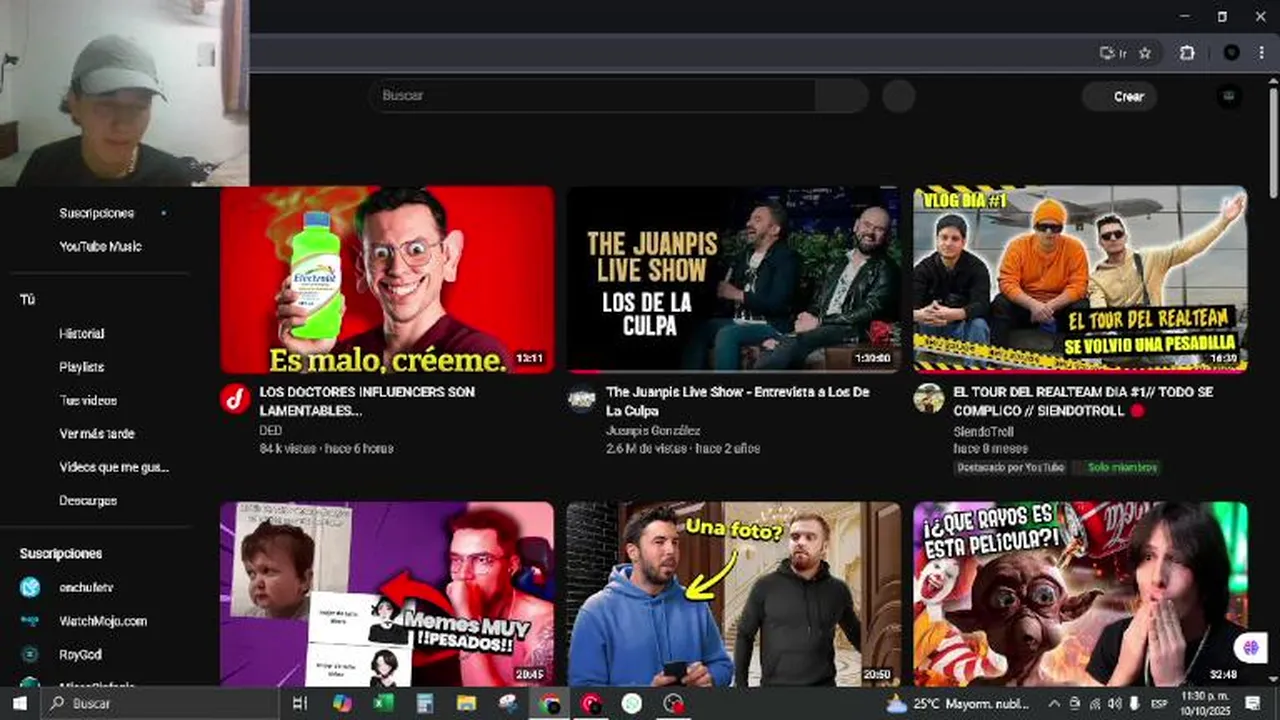The width and height of the screenshot is (1280, 720).
Task: Play The Juanpis Live Show thumbnail
Action: (x=734, y=279)
